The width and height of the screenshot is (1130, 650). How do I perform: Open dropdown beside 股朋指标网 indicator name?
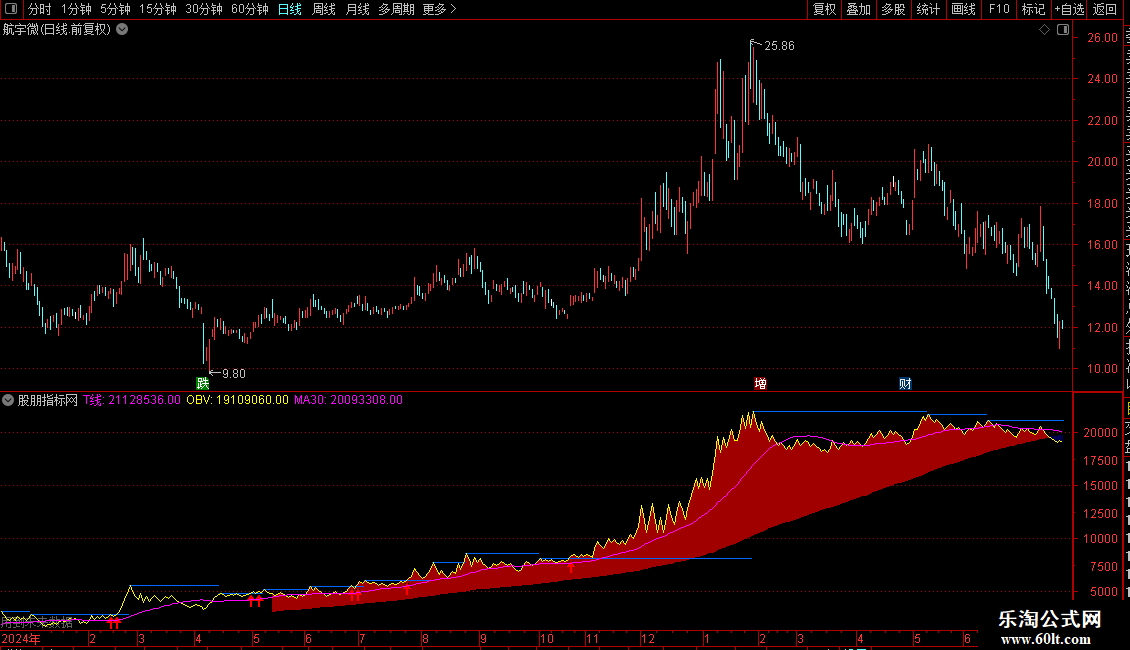click(8, 400)
